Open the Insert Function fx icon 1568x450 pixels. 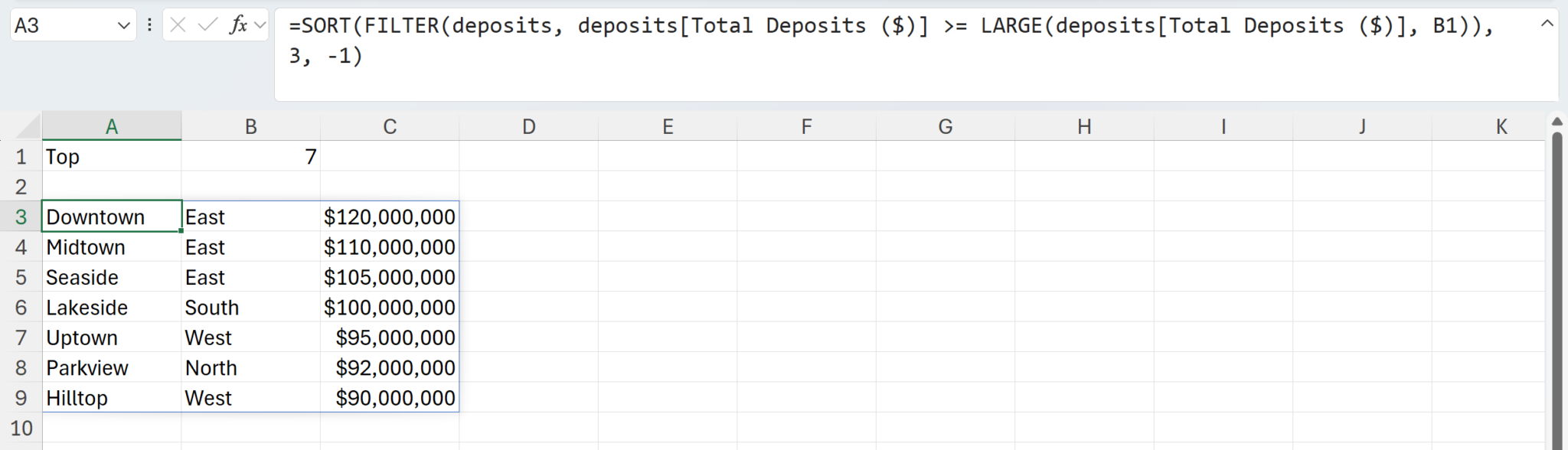tap(238, 25)
